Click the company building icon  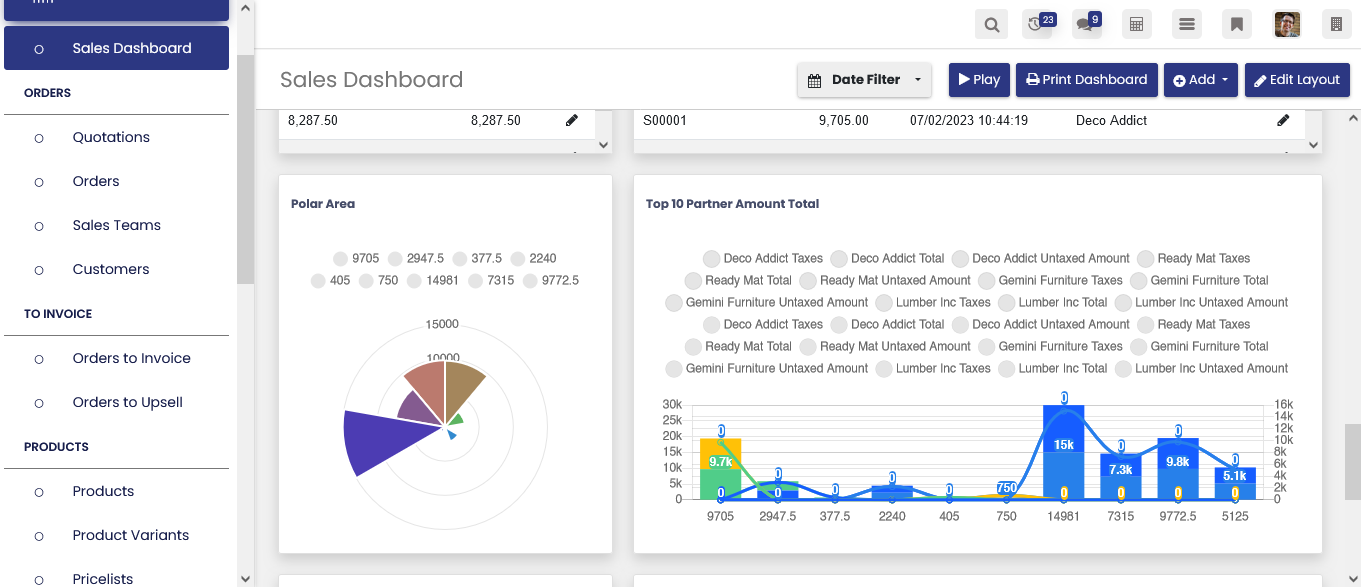coord(1336,25)
